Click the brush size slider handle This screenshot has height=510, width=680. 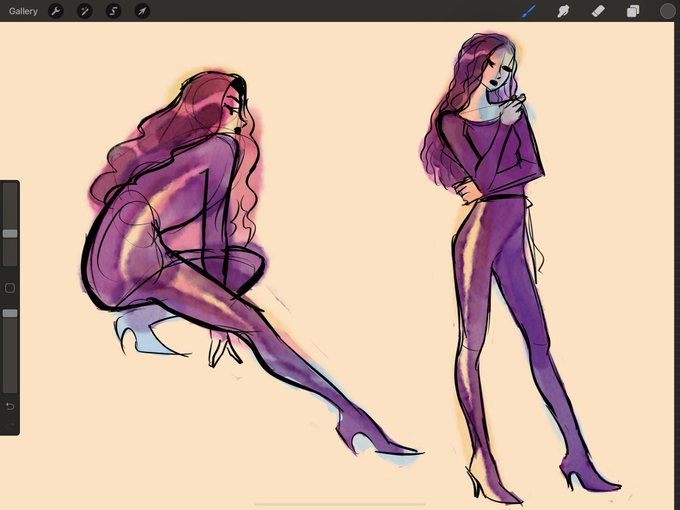point(10,234)
